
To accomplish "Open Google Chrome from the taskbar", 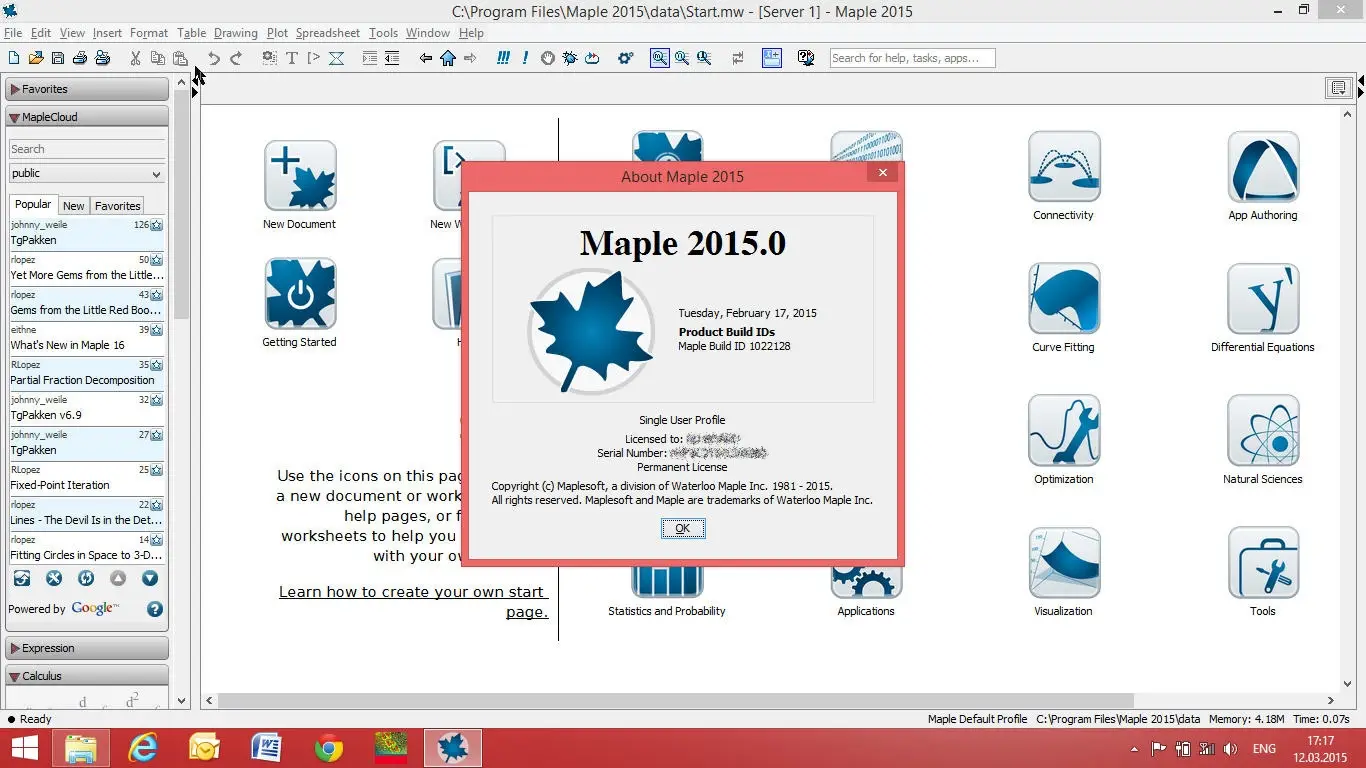I will coord(329,748).
